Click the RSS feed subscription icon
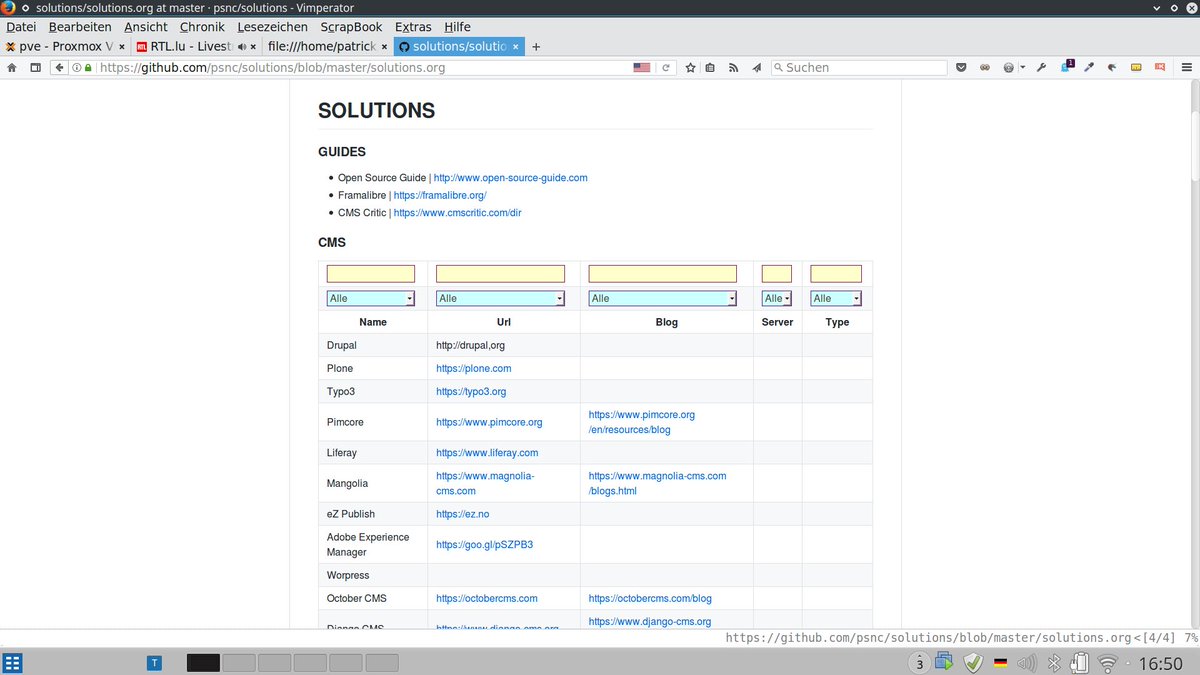 733,67
